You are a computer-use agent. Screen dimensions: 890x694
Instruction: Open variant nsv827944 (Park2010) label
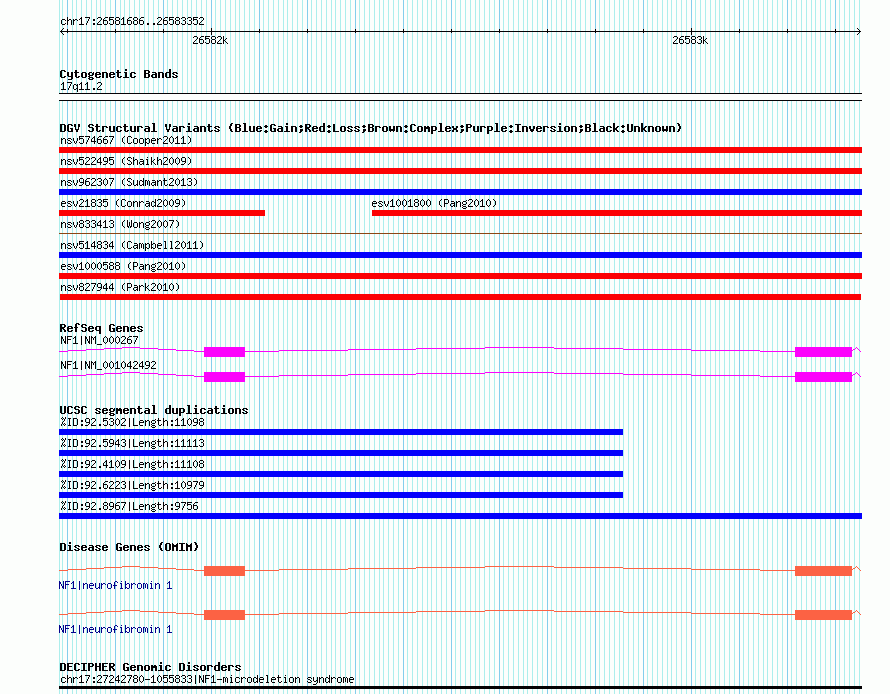(x=120, y=287)
